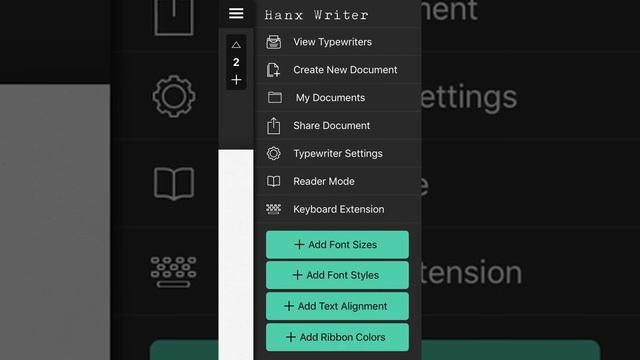Click Add Font Sizes button
The width and height of the screenshot is (640, 360).
point(337,244)
